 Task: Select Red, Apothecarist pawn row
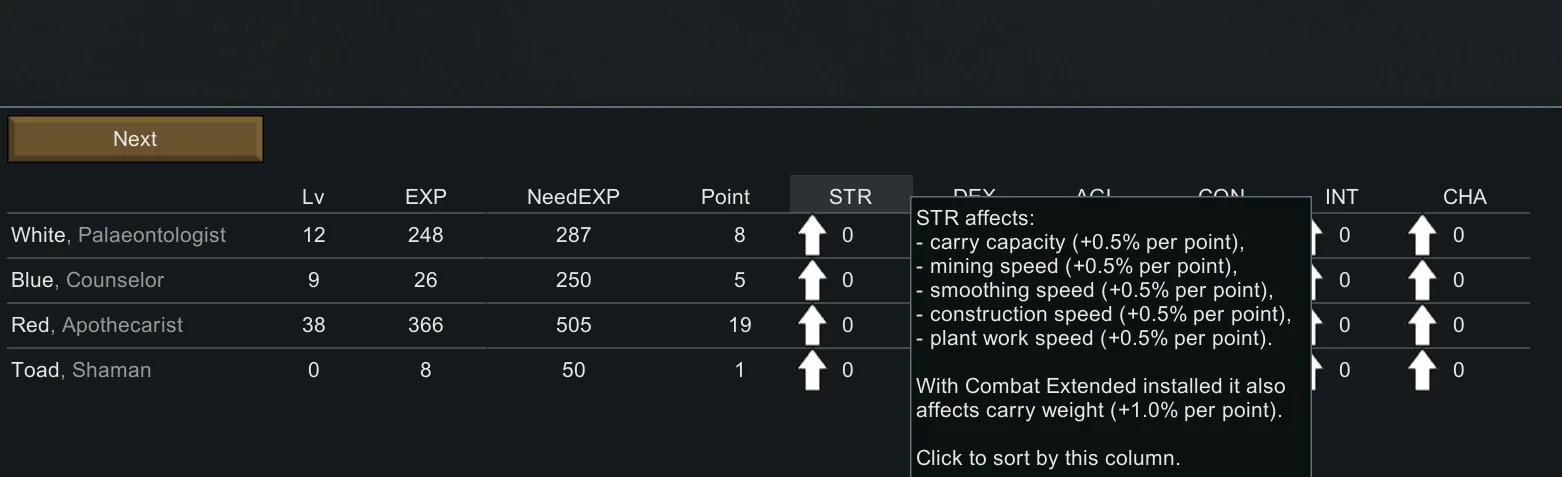97,326
